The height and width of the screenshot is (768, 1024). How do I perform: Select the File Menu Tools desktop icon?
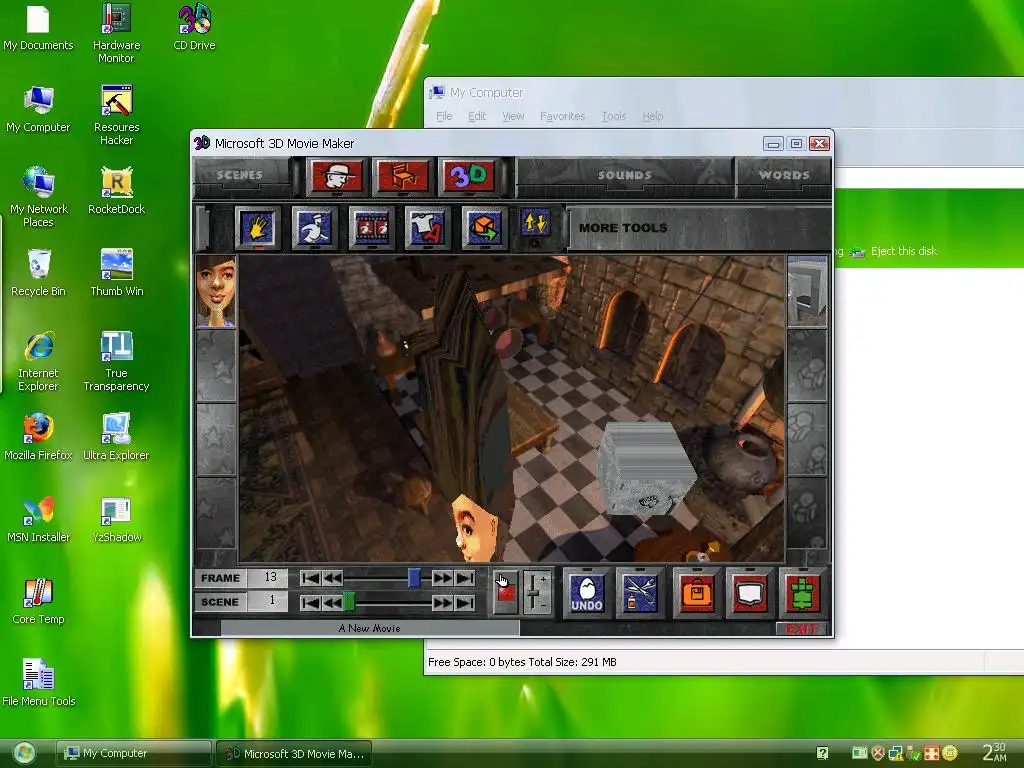click(x=39, y=683)
